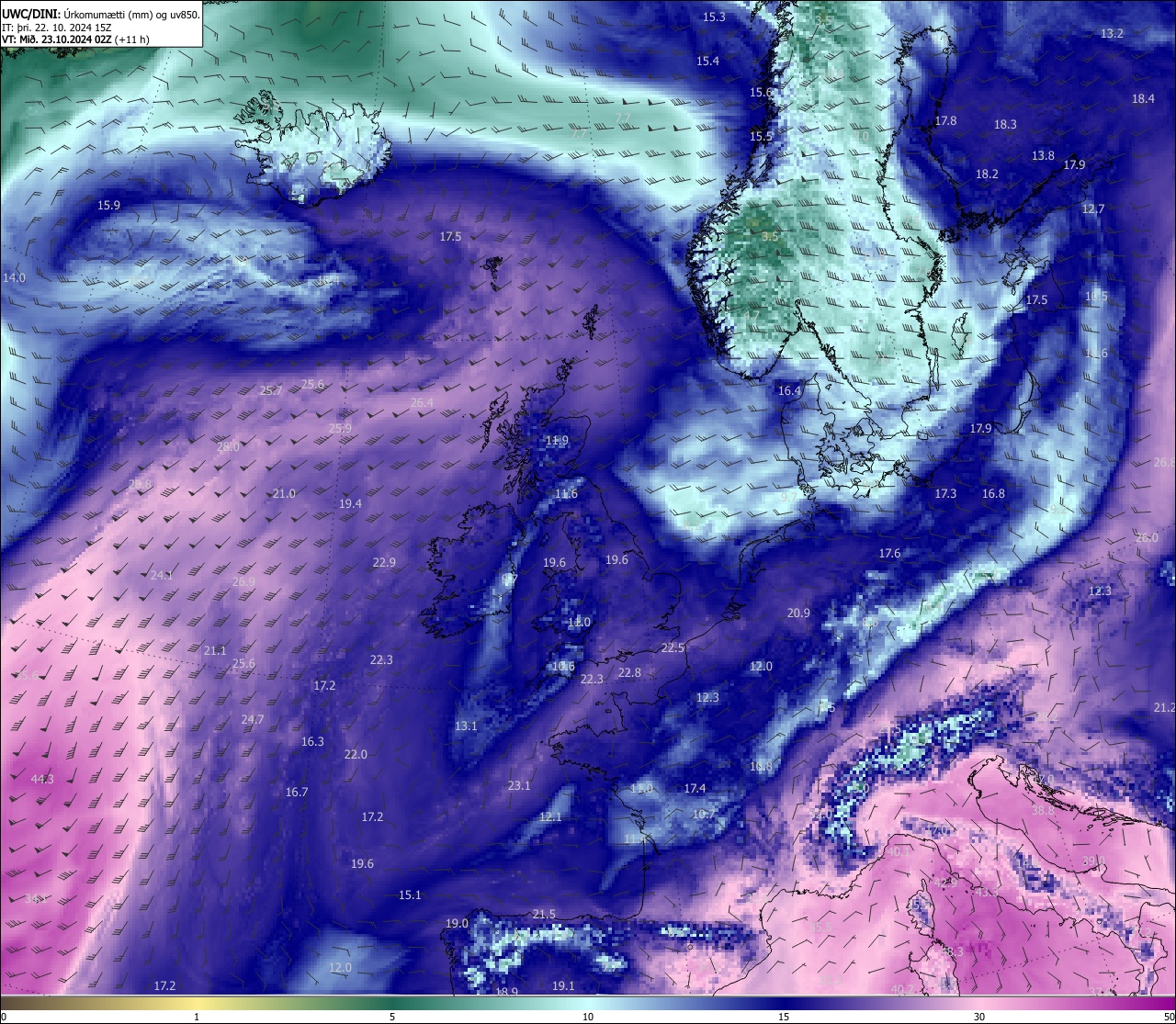Click the 21.1 value label
This screenshot has height=1024, width=1176.
[x=215, y=650]
